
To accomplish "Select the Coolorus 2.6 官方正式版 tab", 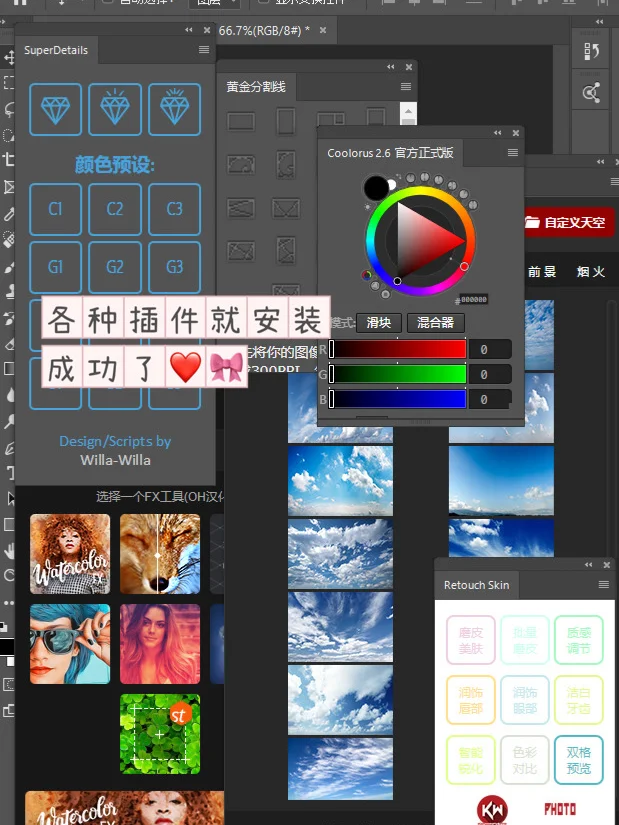I will (390, 153).
